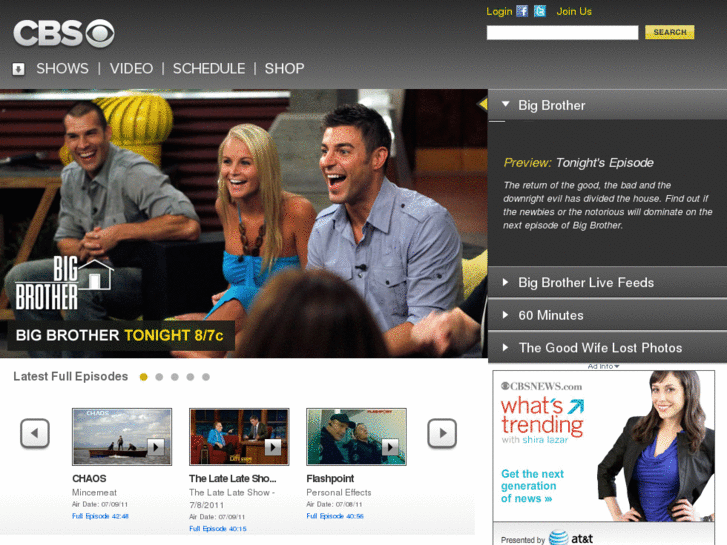Click Preview: Tonight's Episode heading
The image size is (727, 545).
[x=579, y=163]
